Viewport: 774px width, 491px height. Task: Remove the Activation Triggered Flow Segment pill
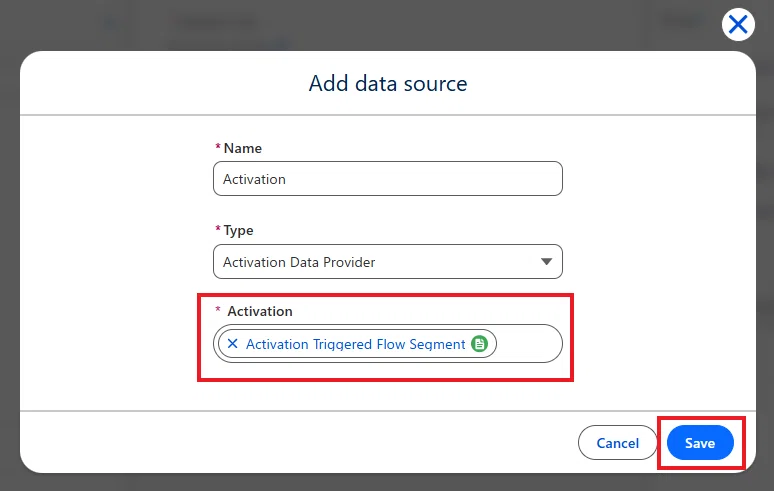tap(232, 343)
